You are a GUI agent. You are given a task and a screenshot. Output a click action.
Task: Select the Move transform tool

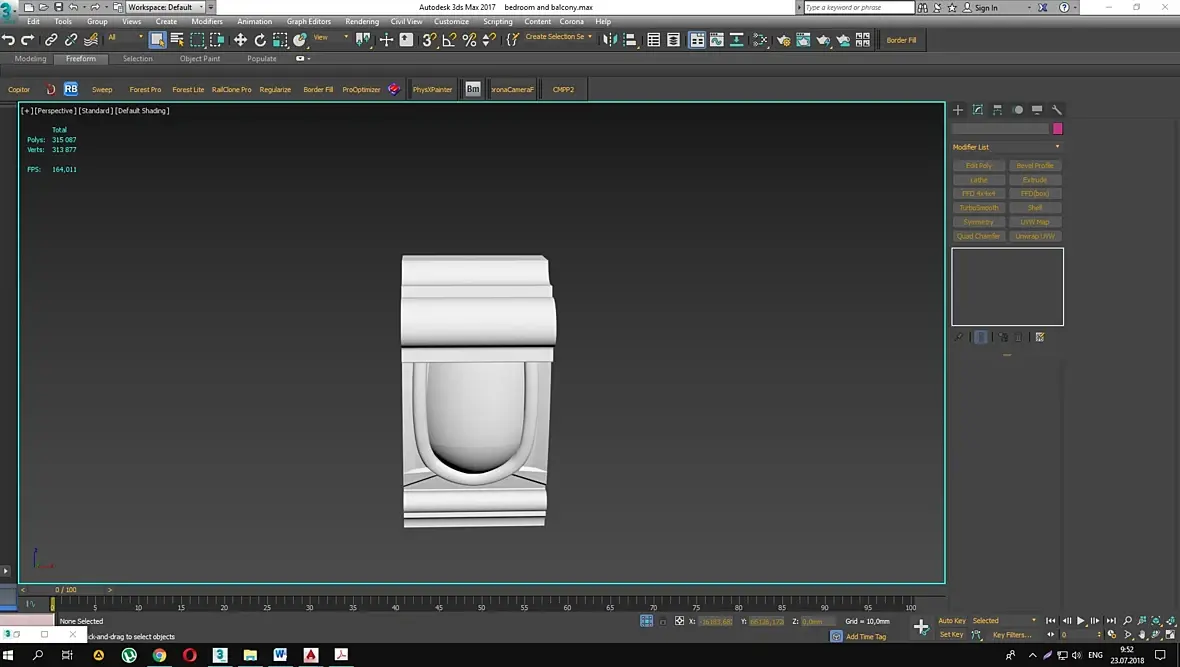pyautogui.click(x=240, y=40)
